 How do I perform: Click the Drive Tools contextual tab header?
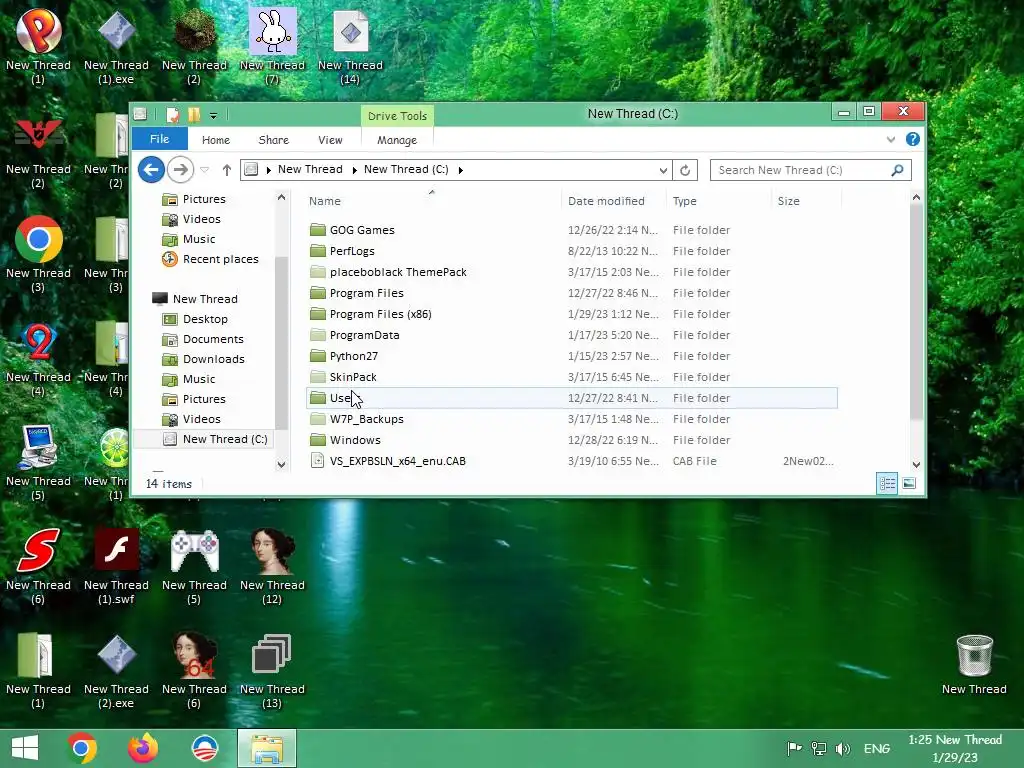pyautogui.click(x=397, y=116)
